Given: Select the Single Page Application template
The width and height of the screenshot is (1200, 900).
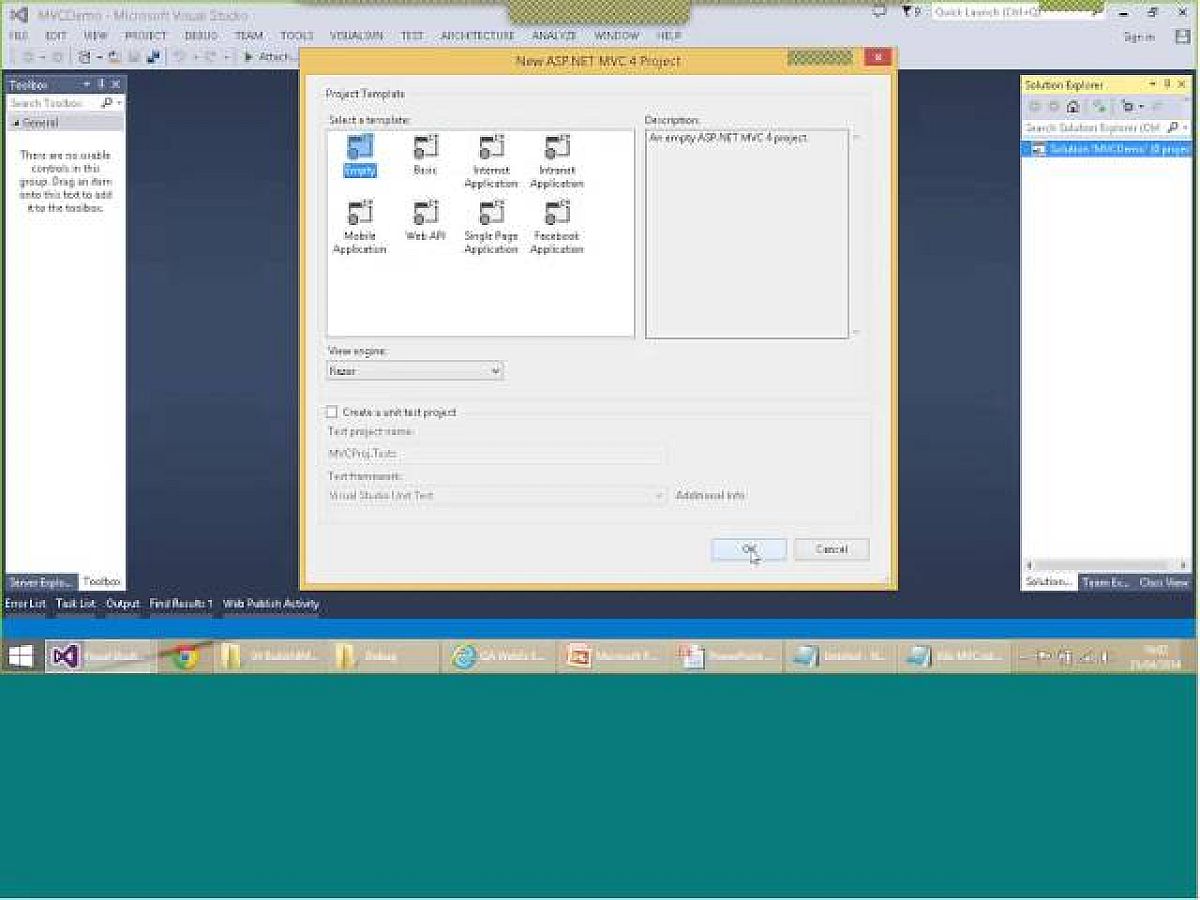Looking at the screenshot, I should 491,213.
